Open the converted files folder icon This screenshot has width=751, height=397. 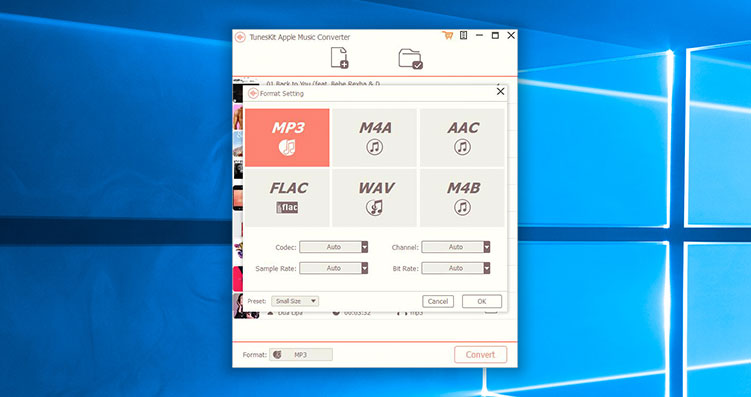pos(410,59)
